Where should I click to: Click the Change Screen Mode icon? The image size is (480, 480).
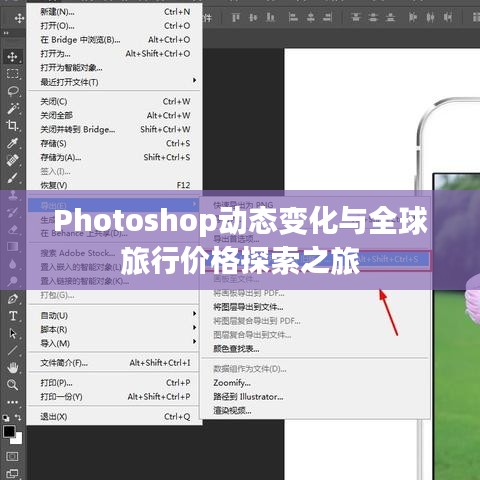(x=12, y=474)
